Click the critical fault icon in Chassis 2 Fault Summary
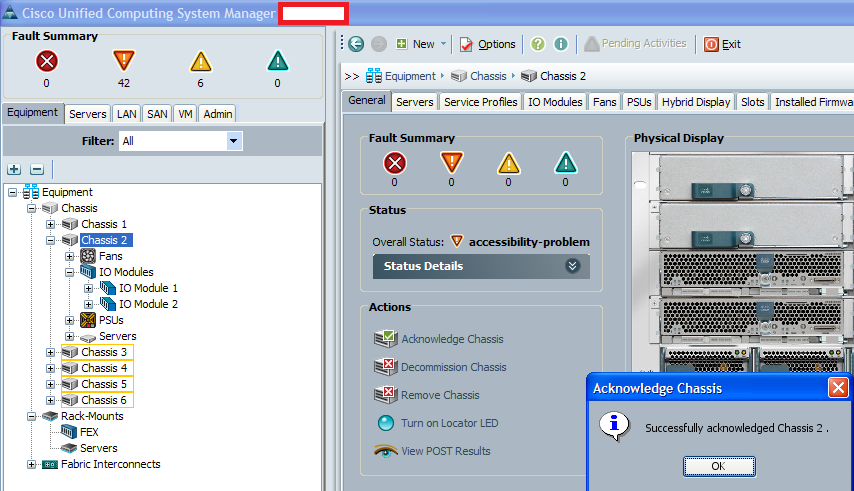This screenshot has width=854, height=491. 395,163
